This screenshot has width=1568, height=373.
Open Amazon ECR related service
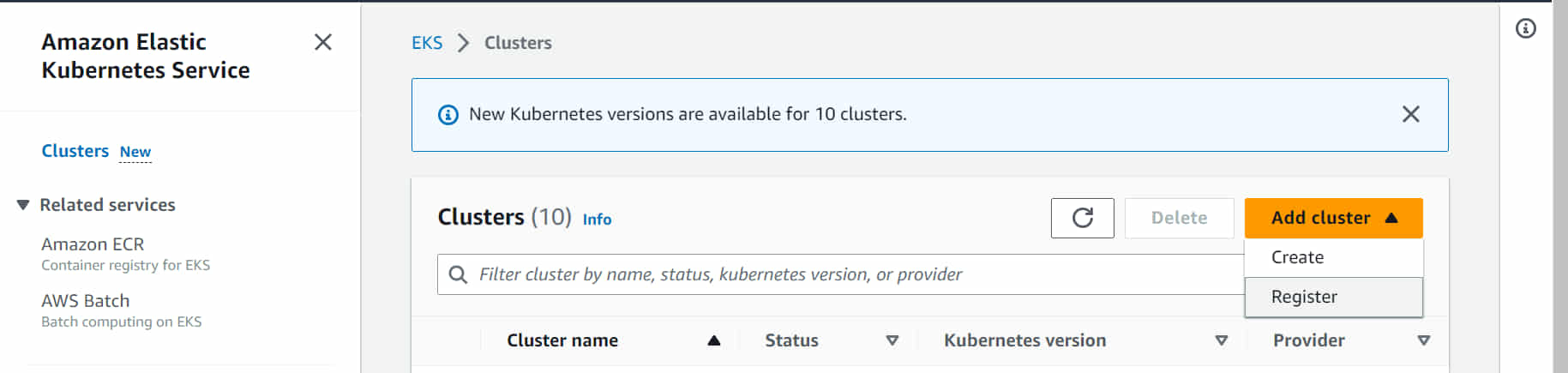tap(93, 244)
